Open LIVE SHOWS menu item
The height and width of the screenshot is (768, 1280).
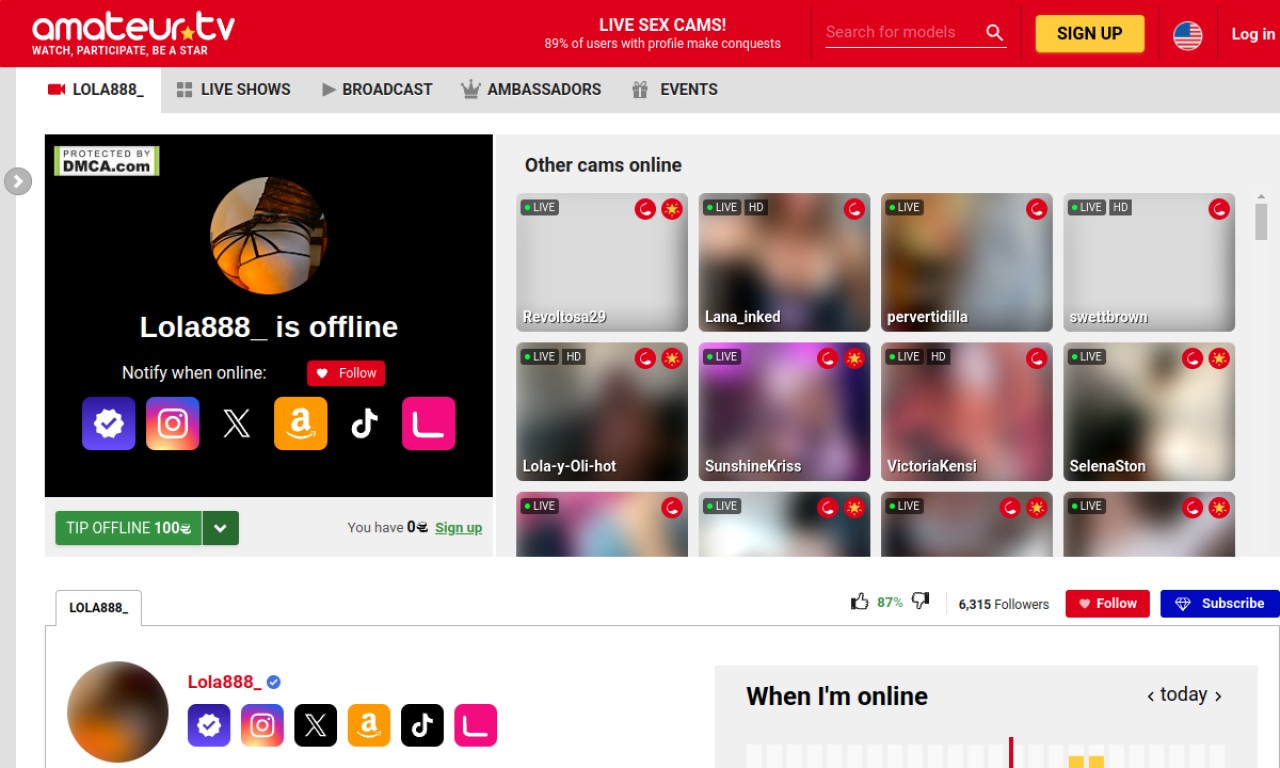(233, 89)
